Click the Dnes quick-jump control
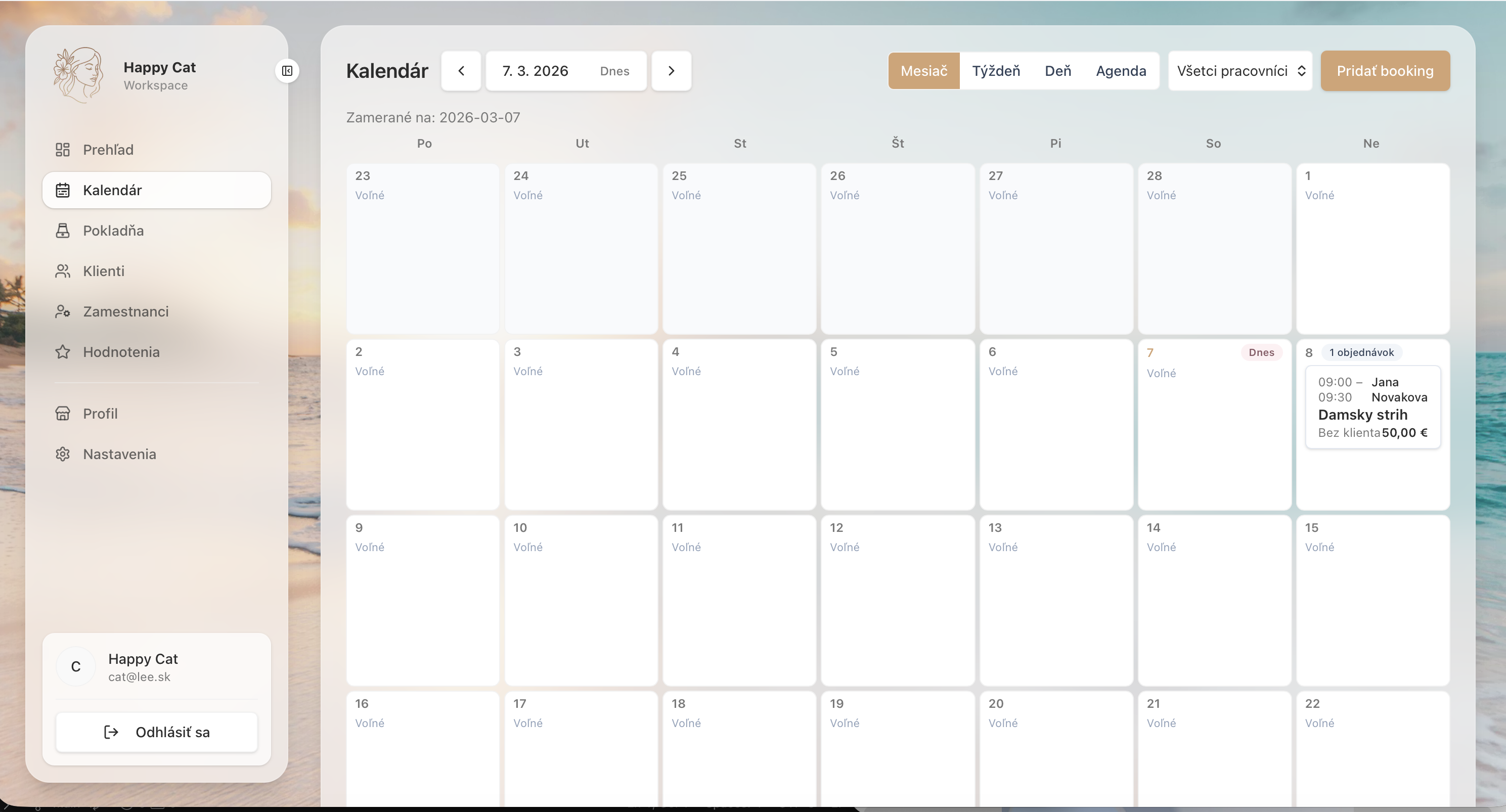Viewport: 1506px width, 812px height. point(614,71)
